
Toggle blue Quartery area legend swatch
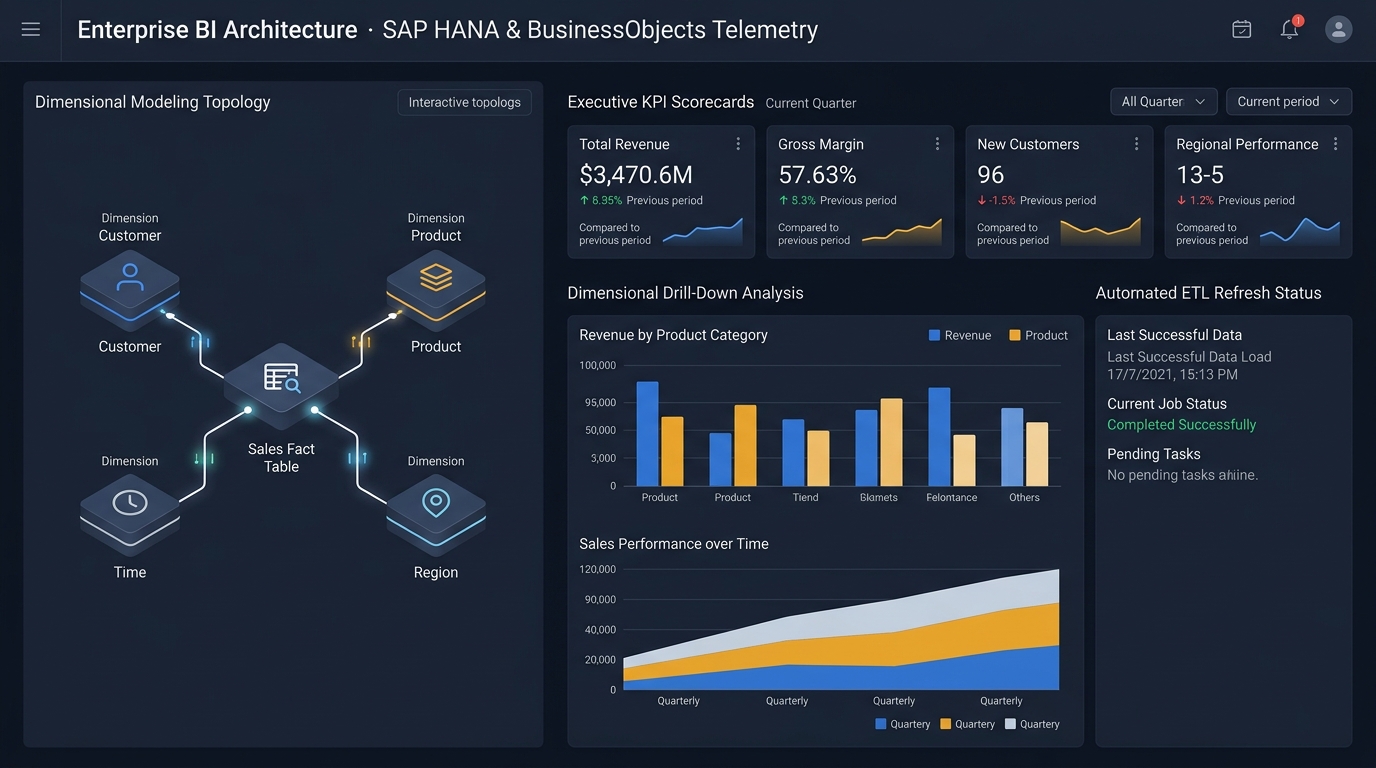[881, 724]
